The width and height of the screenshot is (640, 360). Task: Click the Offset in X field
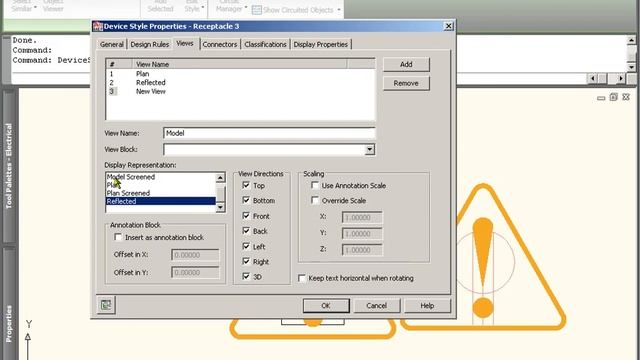[195, 255]
